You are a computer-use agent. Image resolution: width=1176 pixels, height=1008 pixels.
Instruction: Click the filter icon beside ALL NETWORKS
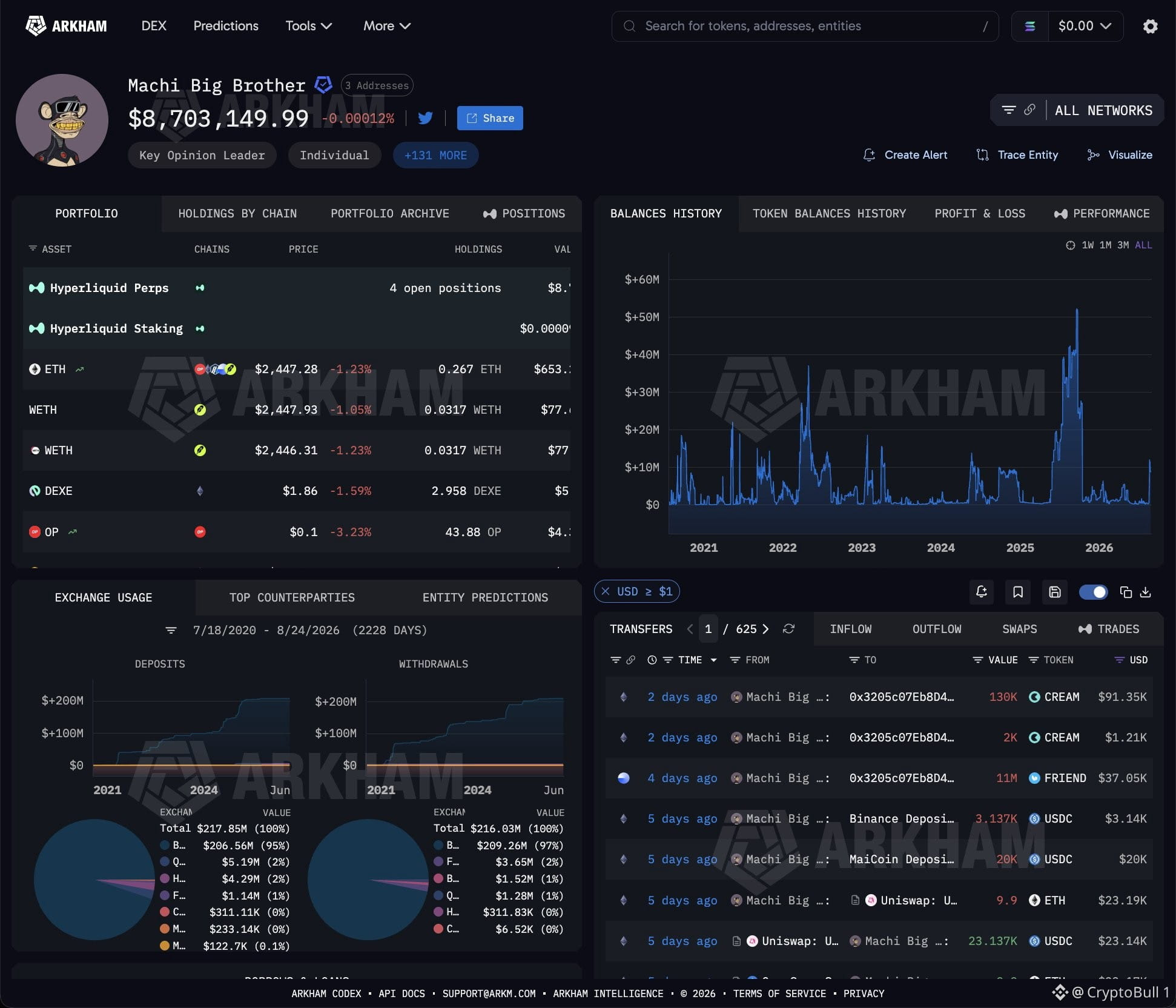click(x=1008, y=110)
